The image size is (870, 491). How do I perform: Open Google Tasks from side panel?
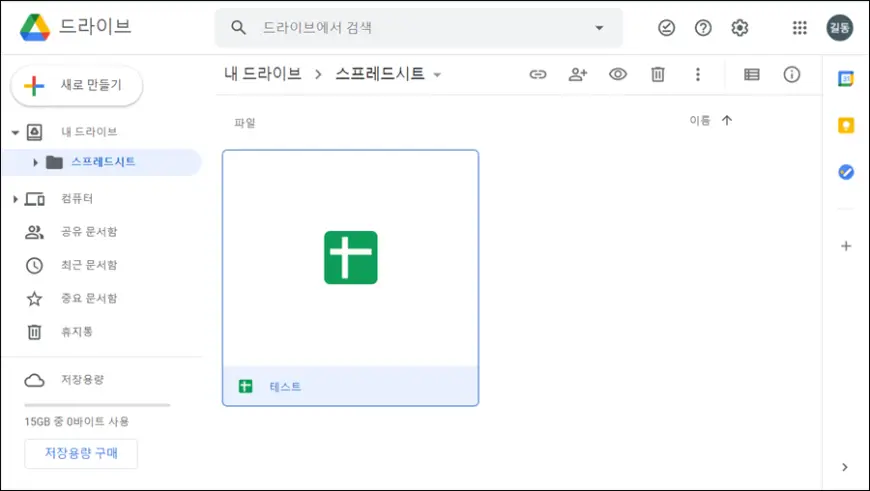coord(846,172)
